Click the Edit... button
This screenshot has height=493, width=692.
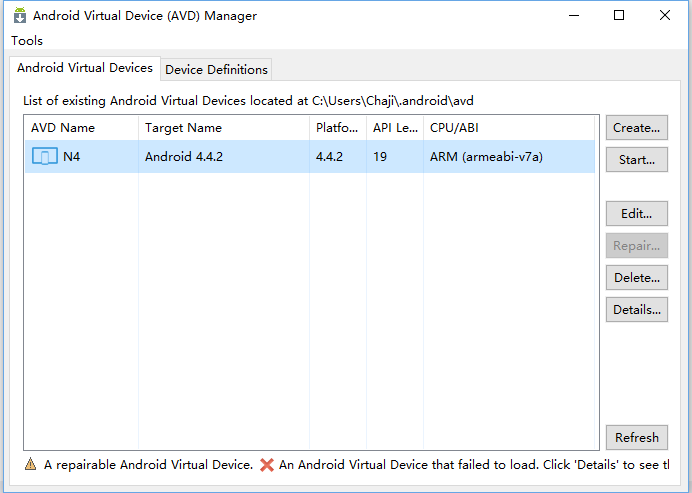coord(636,214)
